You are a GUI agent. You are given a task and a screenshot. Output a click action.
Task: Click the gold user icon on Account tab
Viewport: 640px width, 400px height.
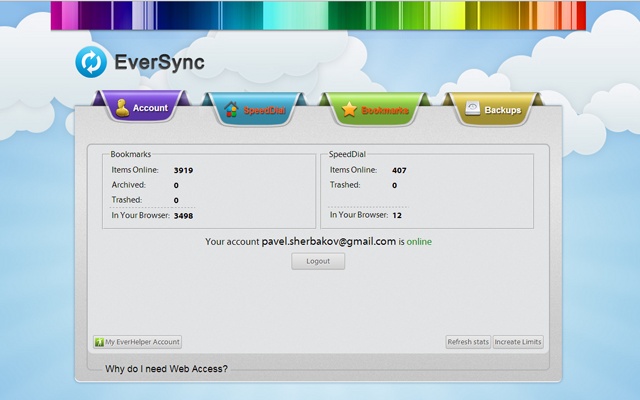click(x=122, y=108)
